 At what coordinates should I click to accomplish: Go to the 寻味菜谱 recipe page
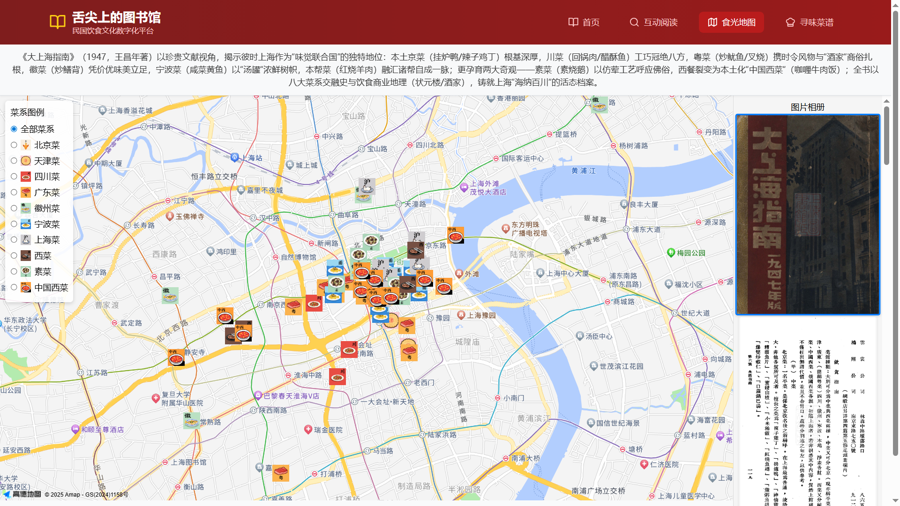[x=809, y=22]
